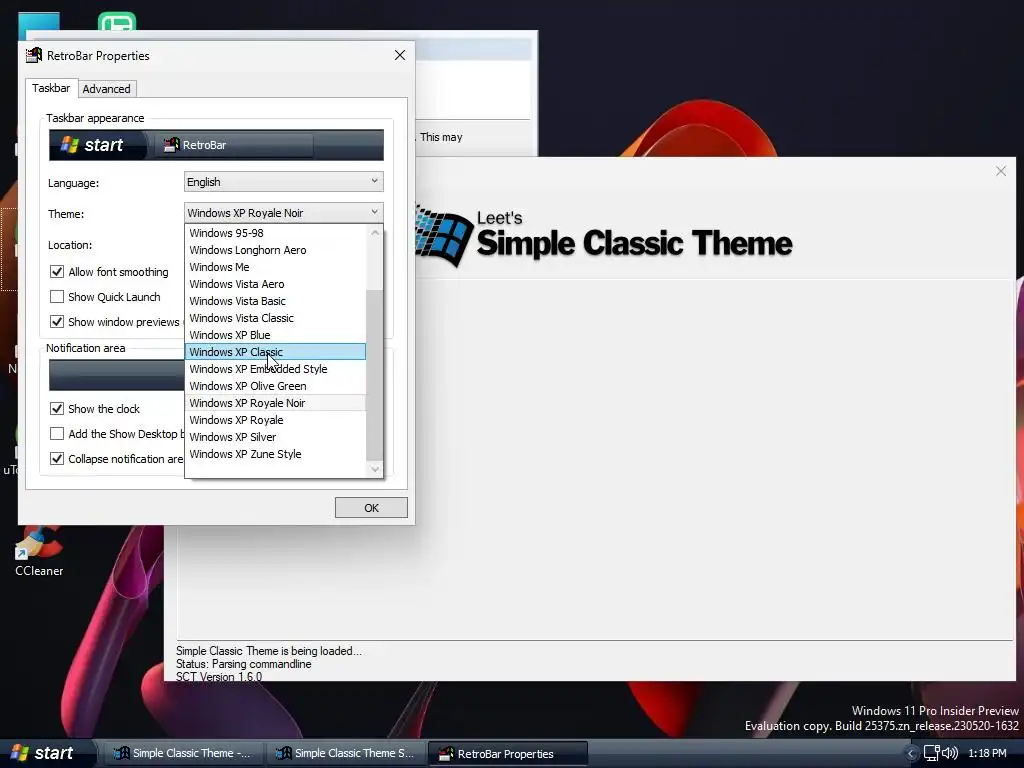Click RetroBar item in taskbar preview

point(234,145)
